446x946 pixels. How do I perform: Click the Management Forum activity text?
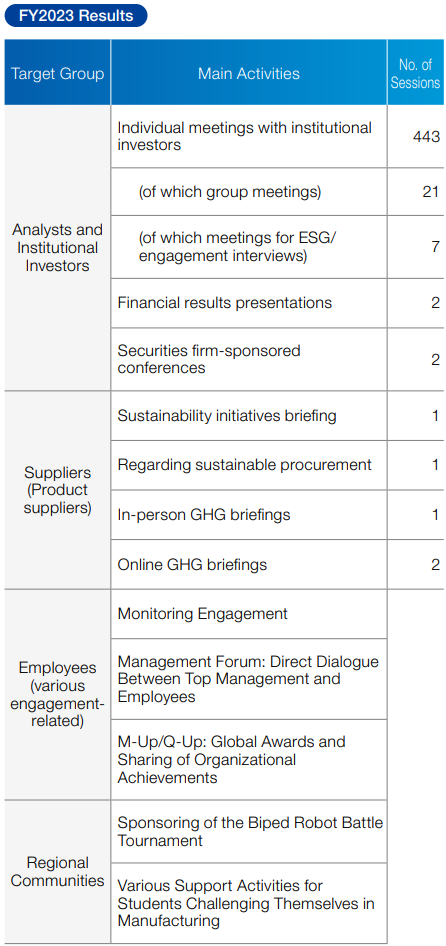coord(248,679)
